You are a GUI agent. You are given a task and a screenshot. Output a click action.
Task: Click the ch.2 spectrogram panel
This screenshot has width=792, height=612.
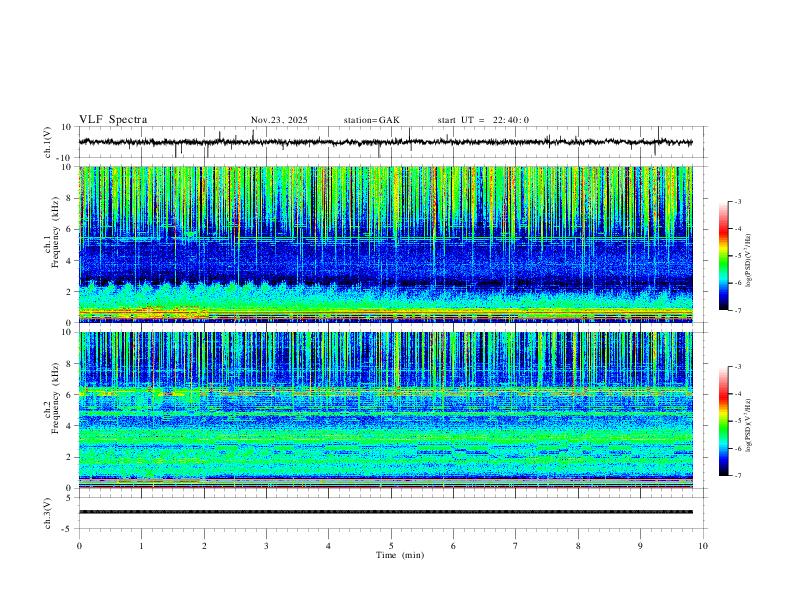pyautogui.click(x=386, y=410)
